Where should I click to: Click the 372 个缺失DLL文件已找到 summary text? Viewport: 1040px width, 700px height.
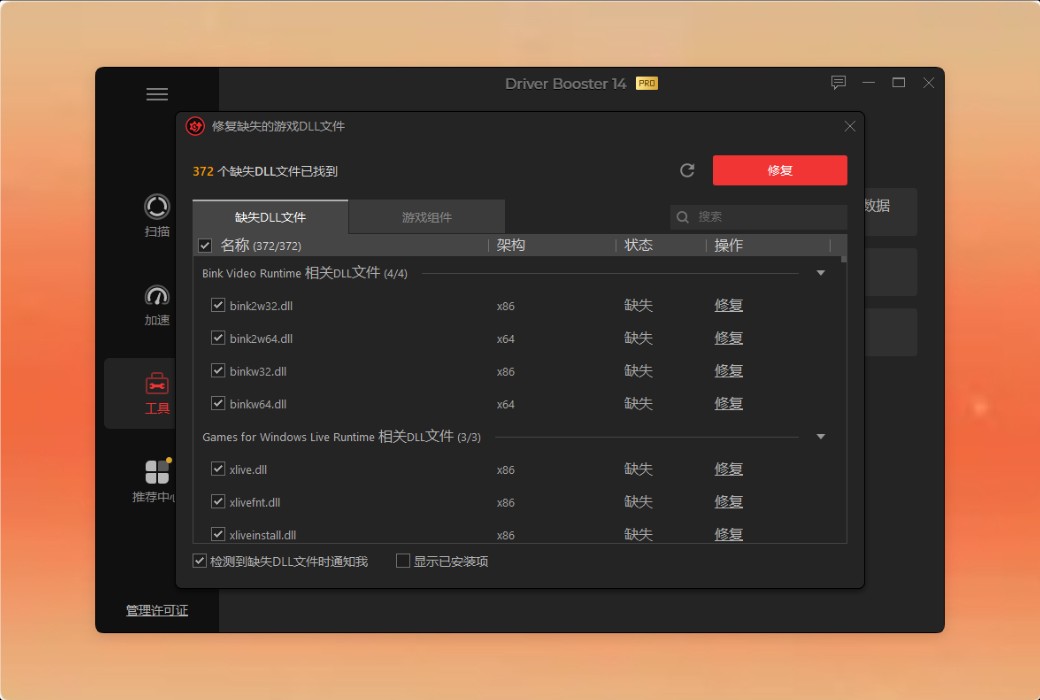(x=265, y=171)
